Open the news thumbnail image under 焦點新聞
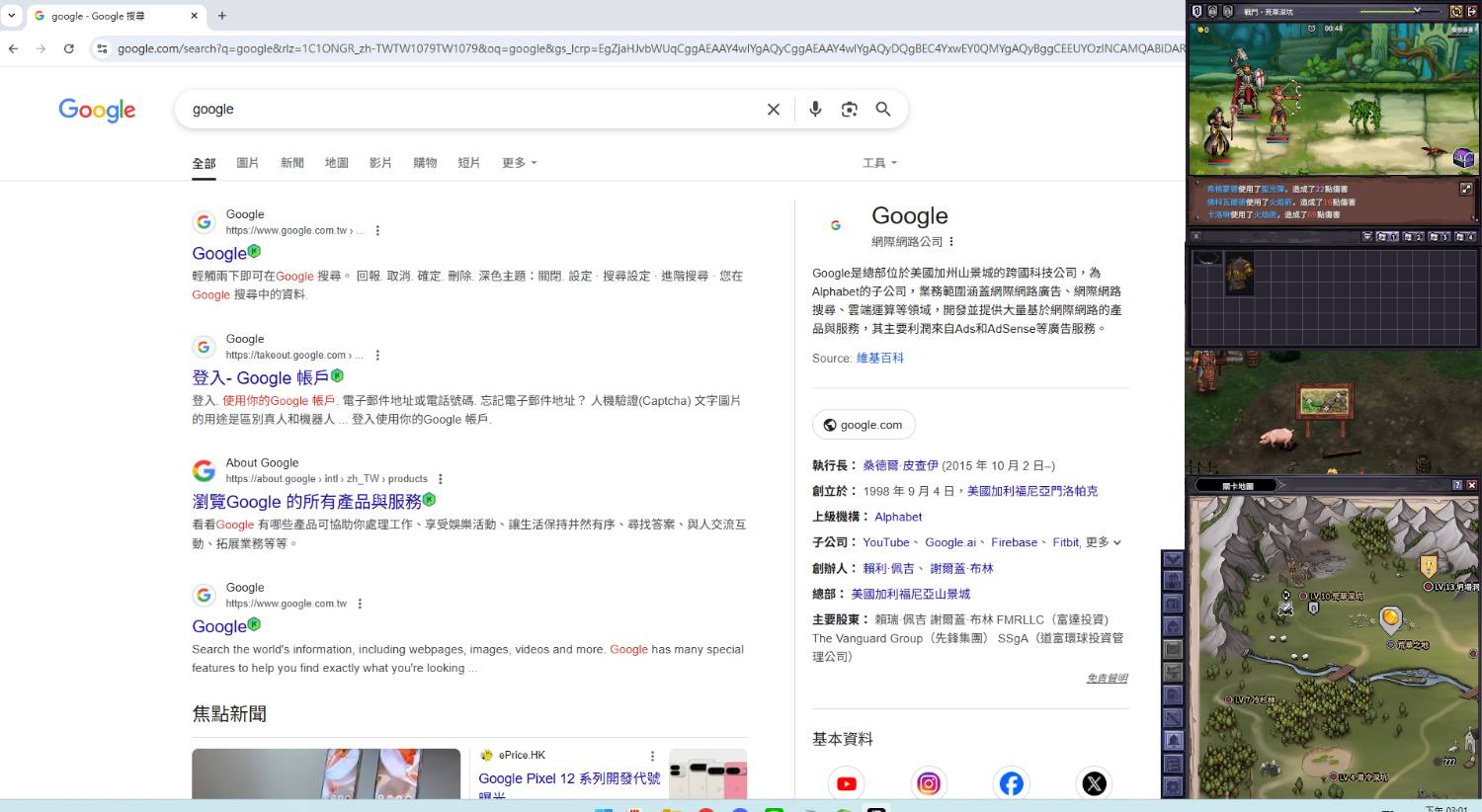The image size is (1482, 812). (326, 773)
